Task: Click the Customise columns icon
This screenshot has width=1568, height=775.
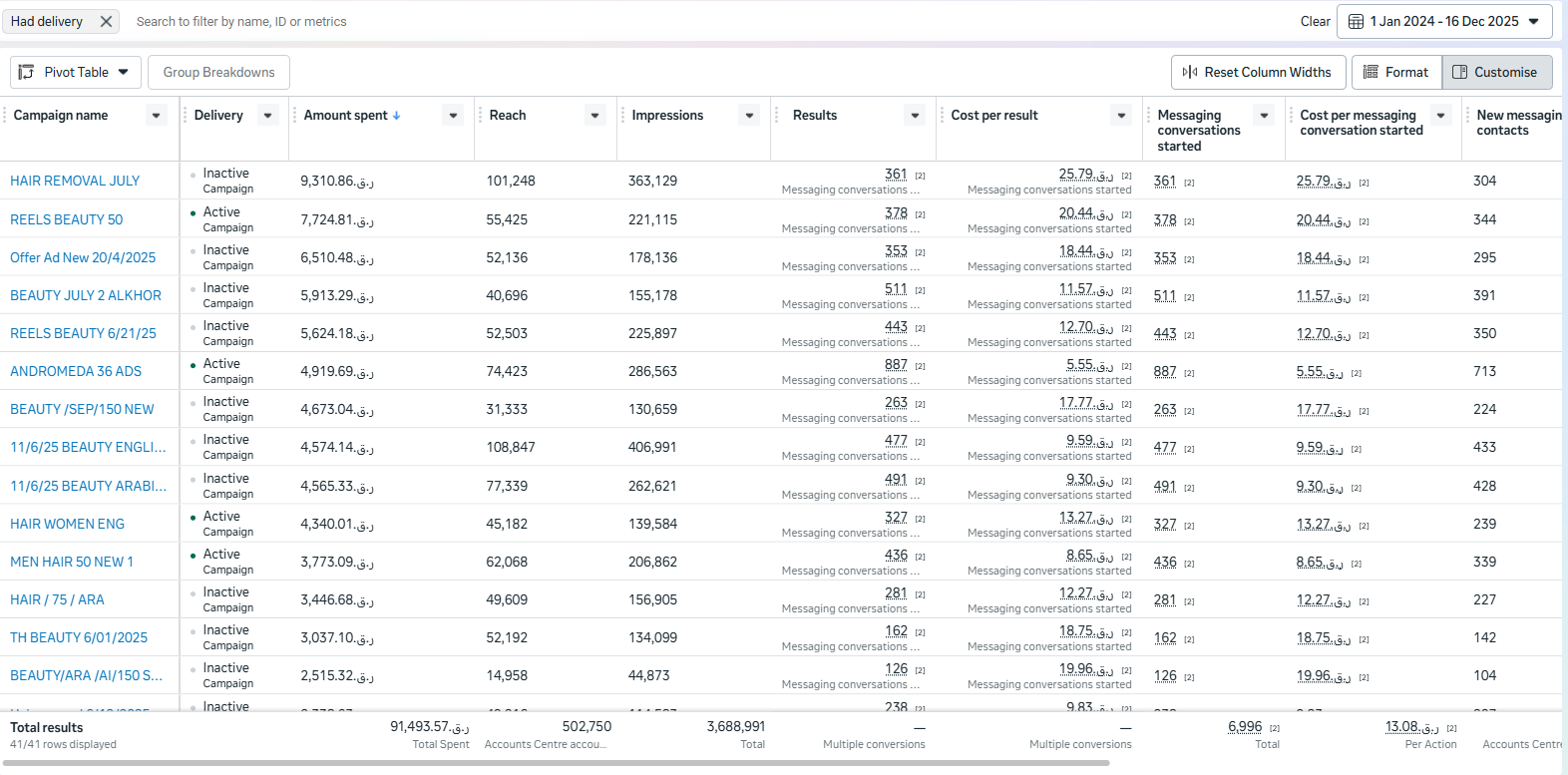Action: pos(1459,72)
